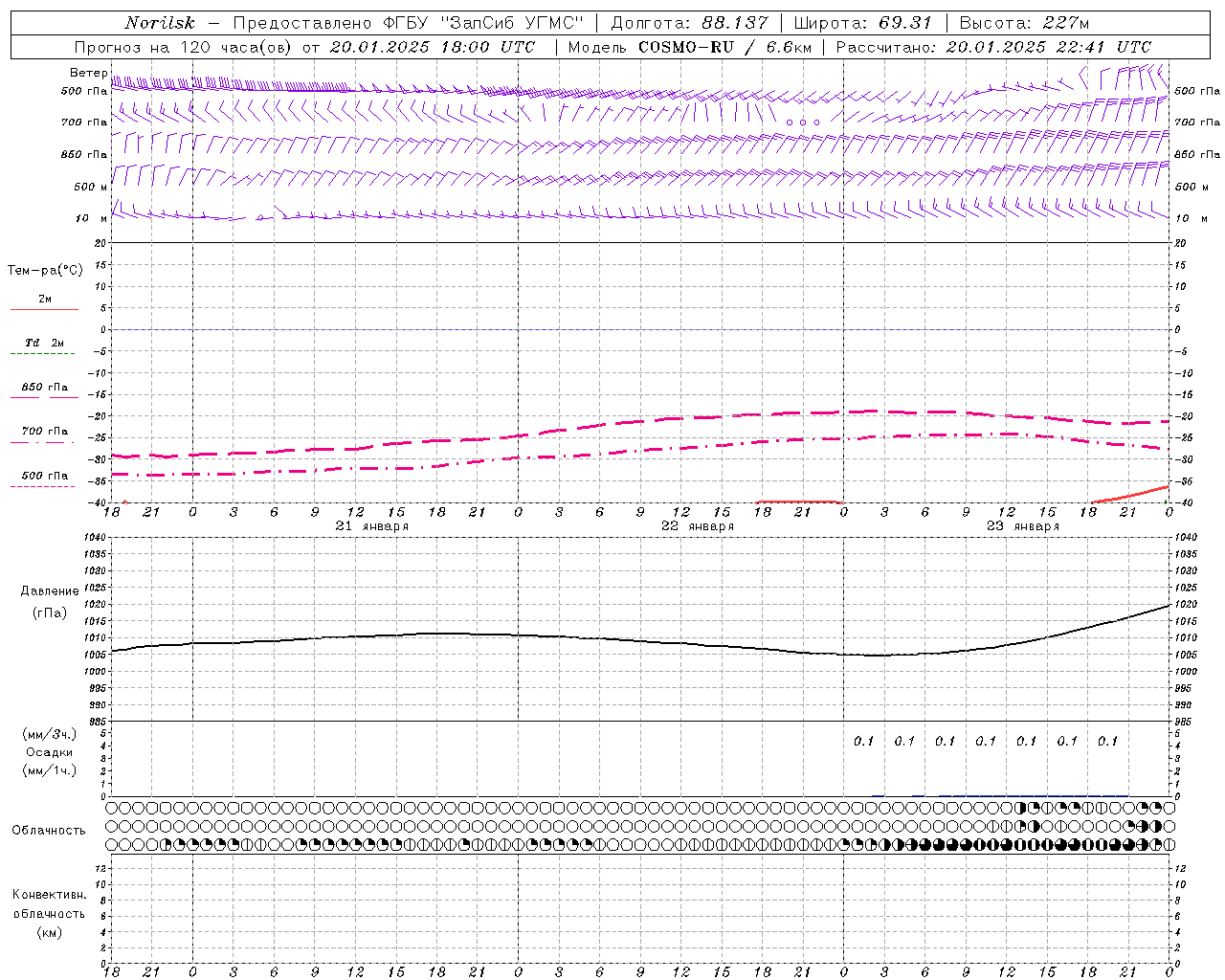
Task: Click the "Облачность" cloud cover row label
Action: click(49, 831)
